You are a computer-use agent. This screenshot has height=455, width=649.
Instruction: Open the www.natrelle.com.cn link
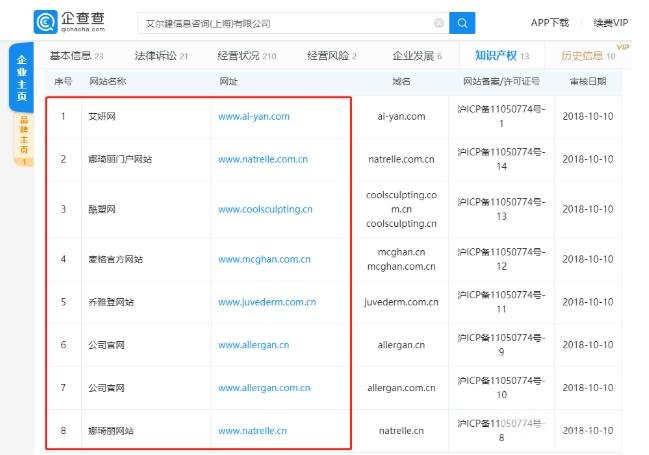pyautogui.click(x=263, y=159)
